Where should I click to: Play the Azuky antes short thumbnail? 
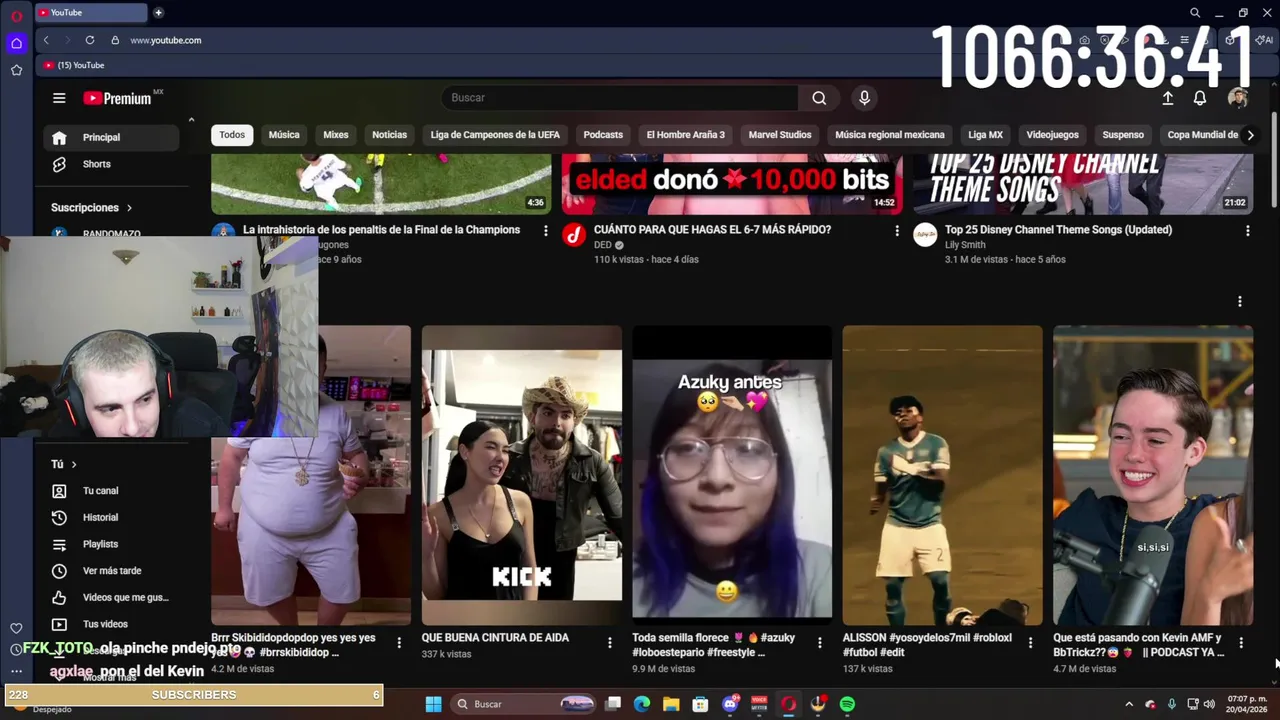pos(732,475)
